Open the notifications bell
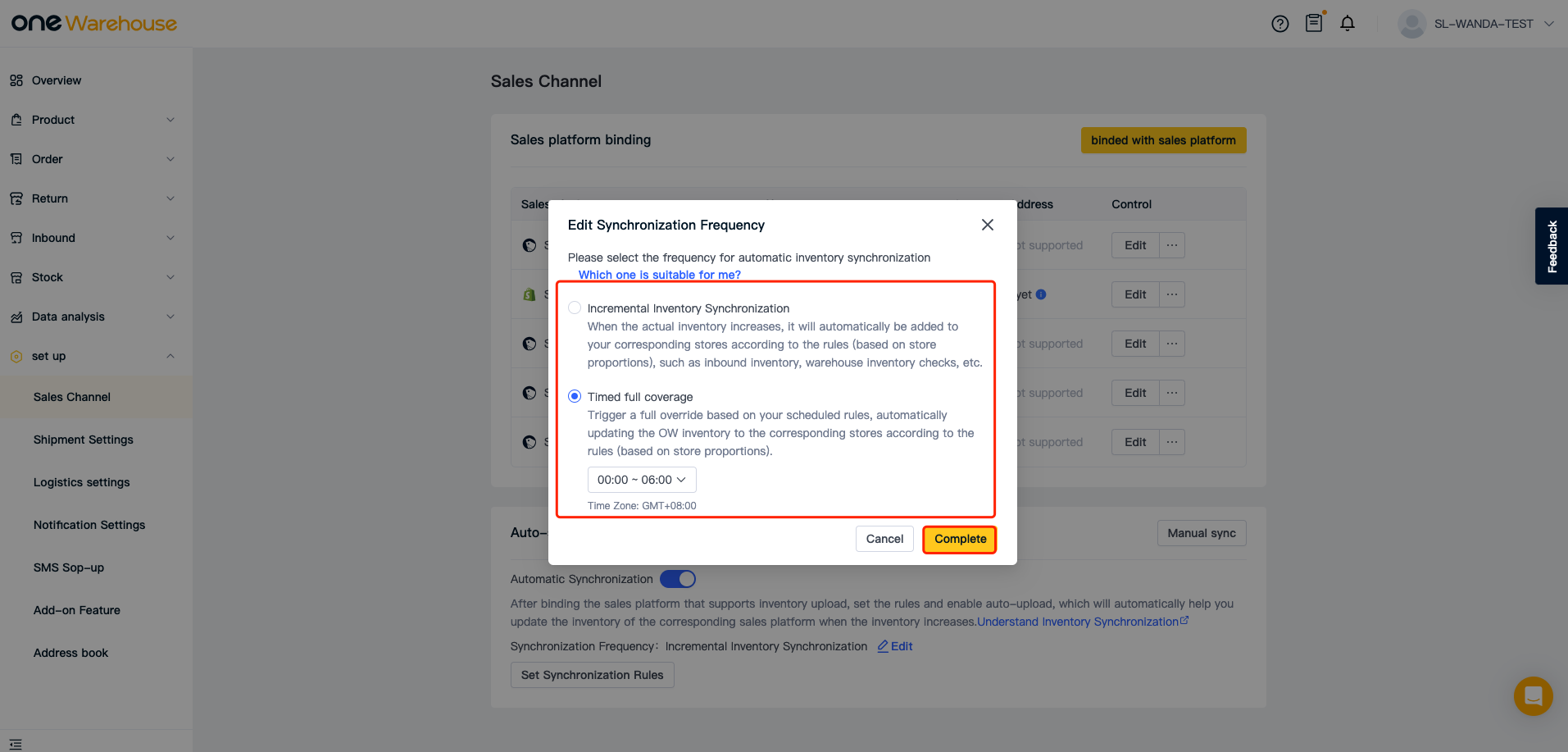This screenshot has width=1568, height=752. click(x=1348, y=24)
